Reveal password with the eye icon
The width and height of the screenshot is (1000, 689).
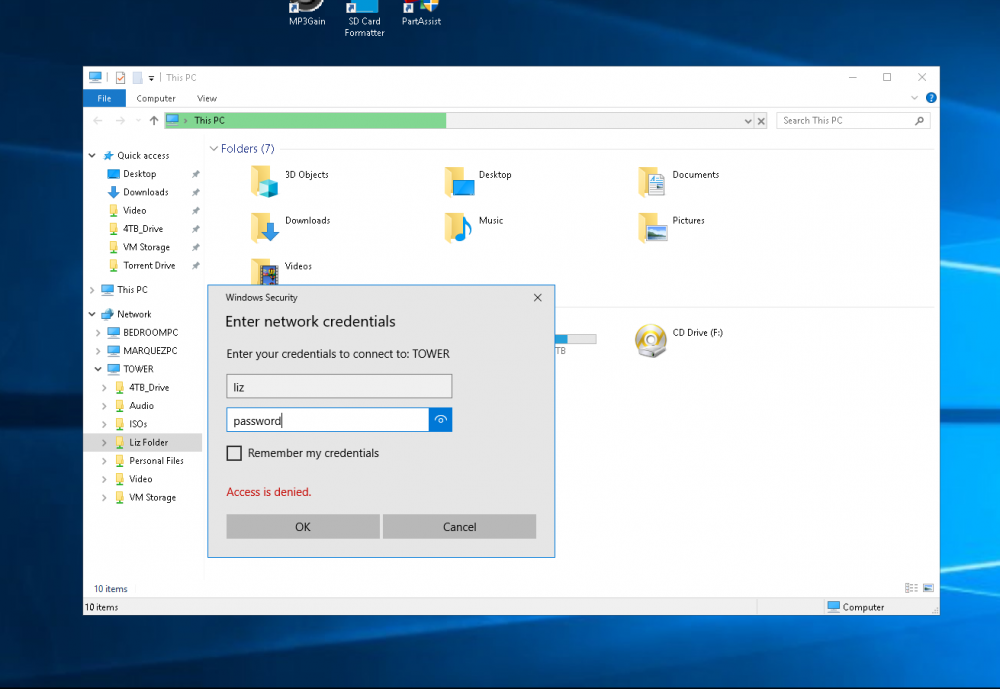pos(441,420)
